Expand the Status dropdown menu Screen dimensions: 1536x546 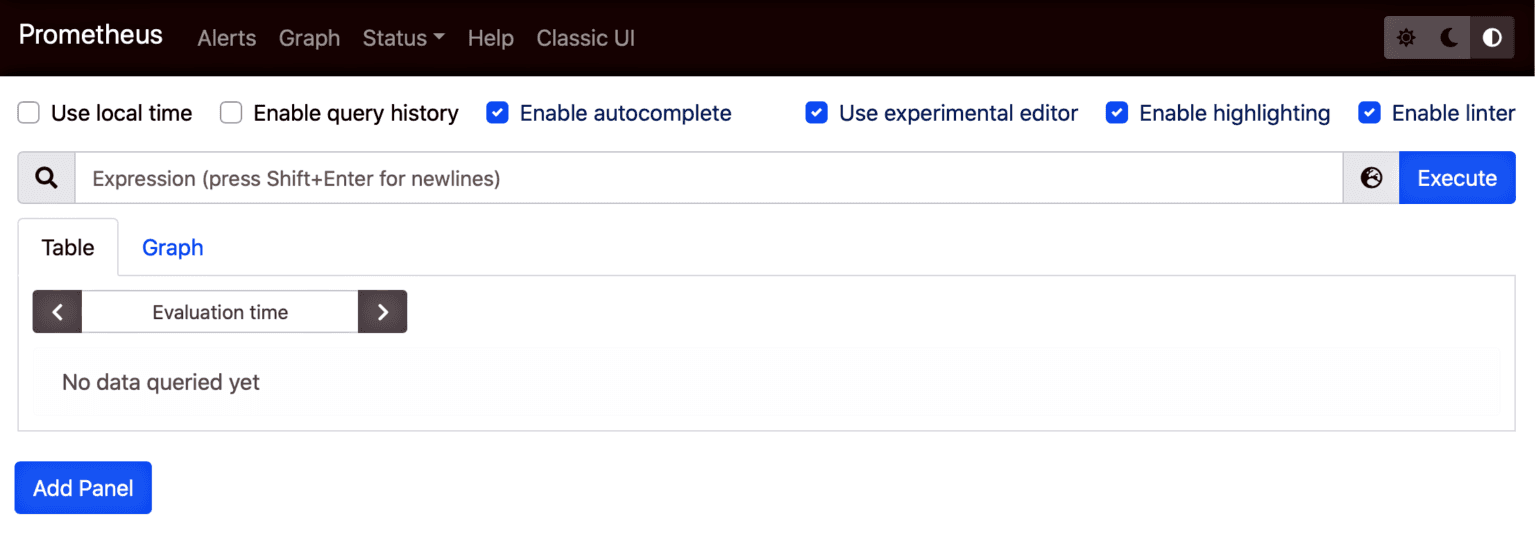(x=403, y=38)
